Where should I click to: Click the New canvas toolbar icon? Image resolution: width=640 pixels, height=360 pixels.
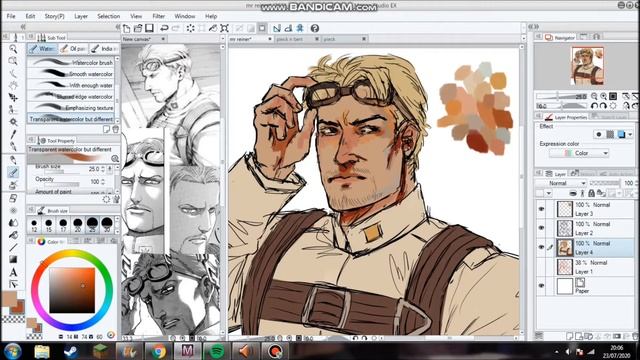127,28
